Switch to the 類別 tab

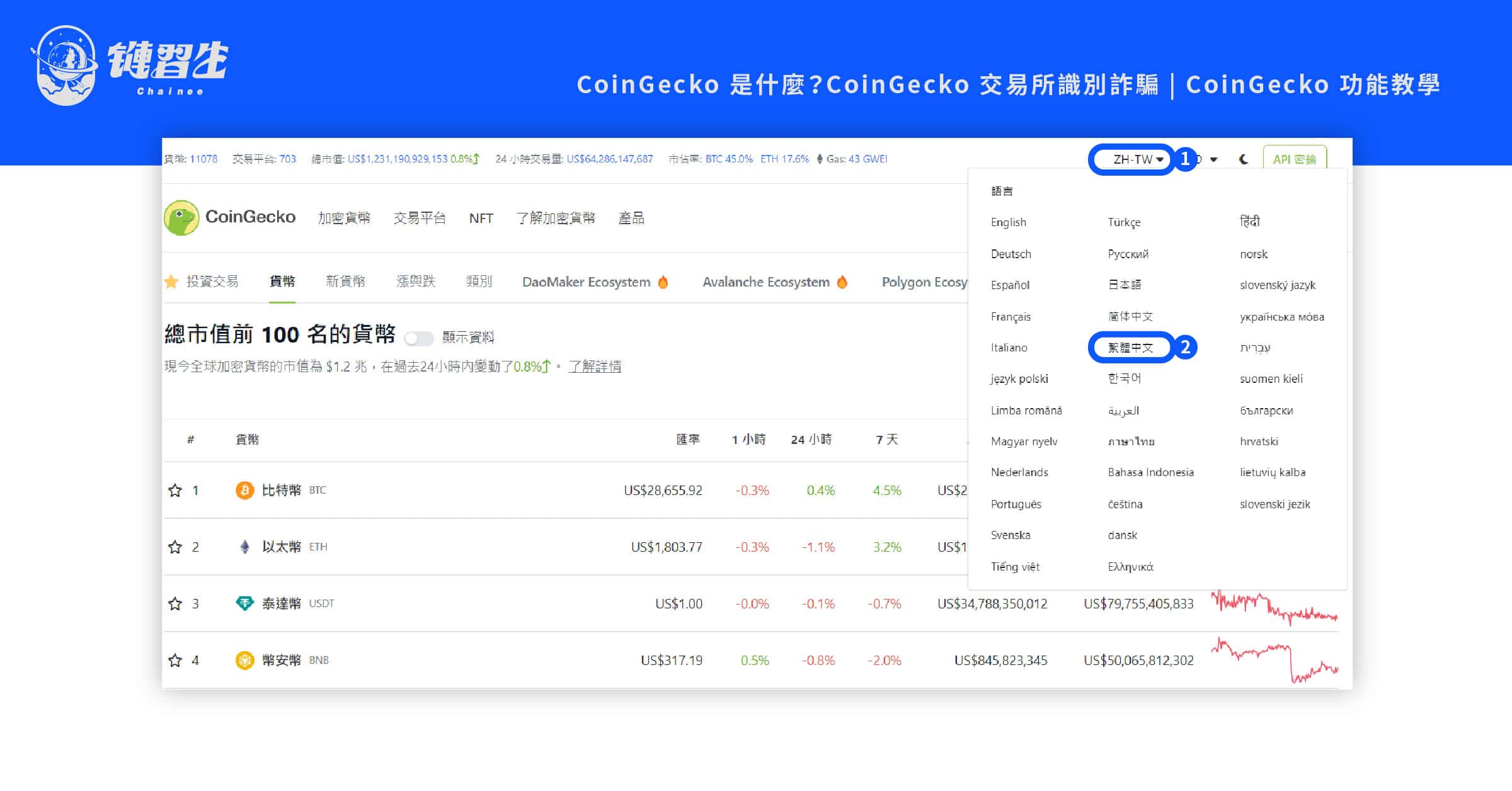[479, 282]
